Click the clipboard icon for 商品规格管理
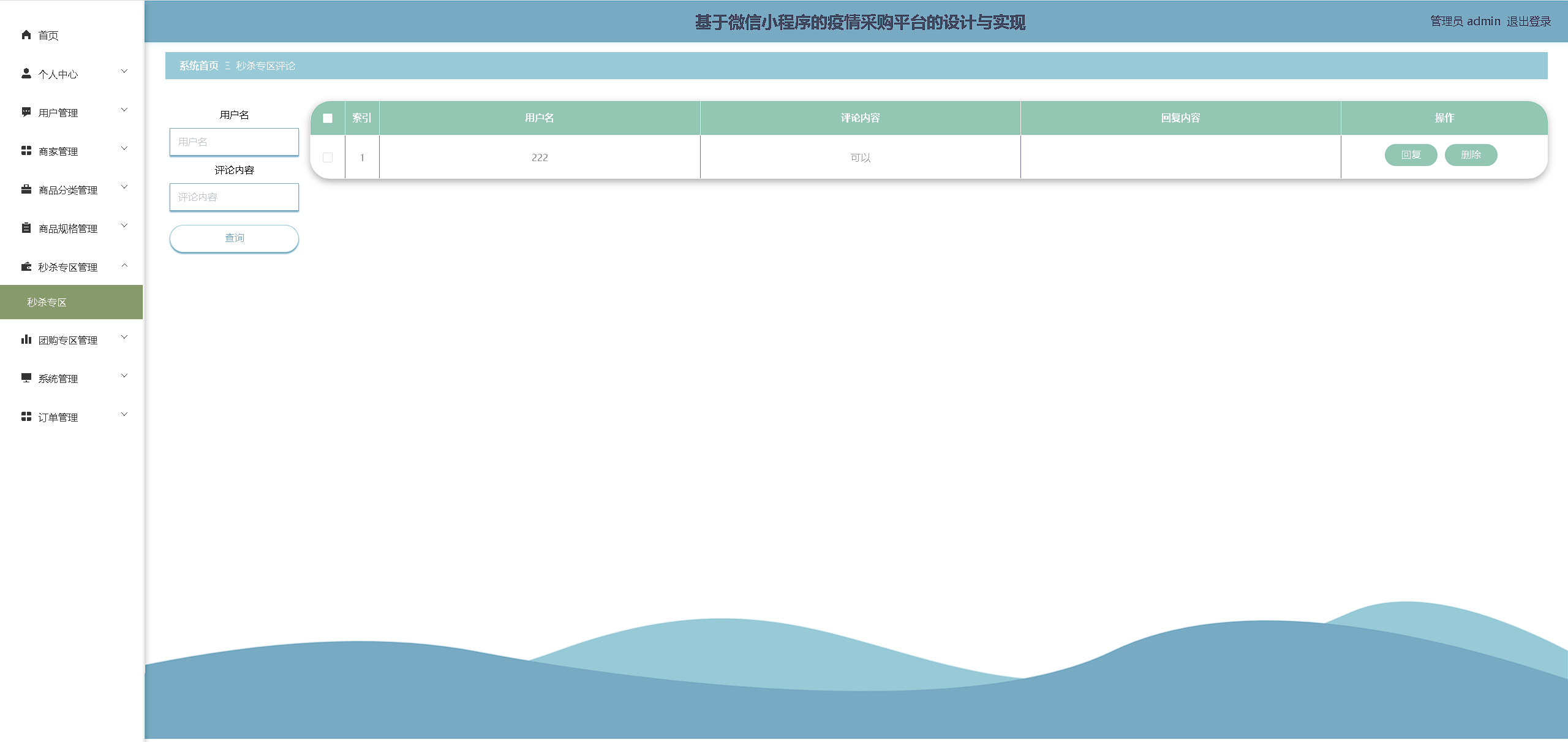Image resolution: width=1568 pixels, height=742 pixels. click(26, 228)
